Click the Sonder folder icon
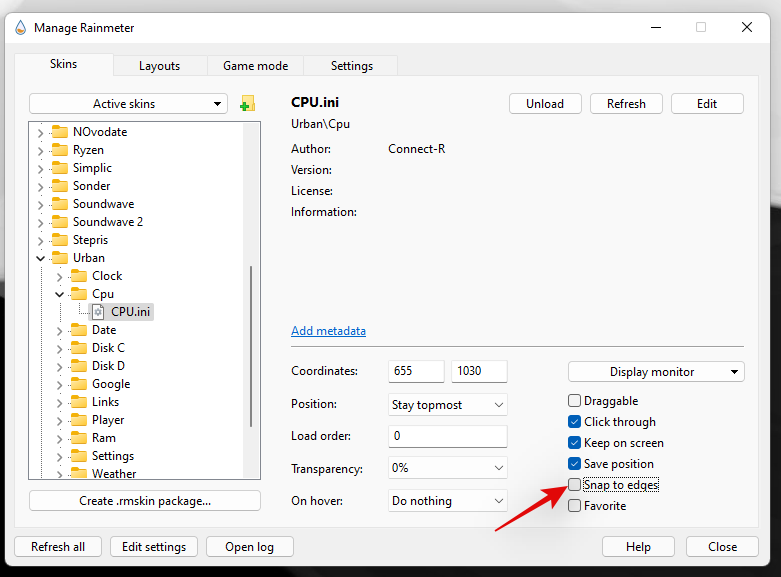Image resolution: width=781 pixels, height=577 pixels. pyautogui.click(x=60, y=185)
